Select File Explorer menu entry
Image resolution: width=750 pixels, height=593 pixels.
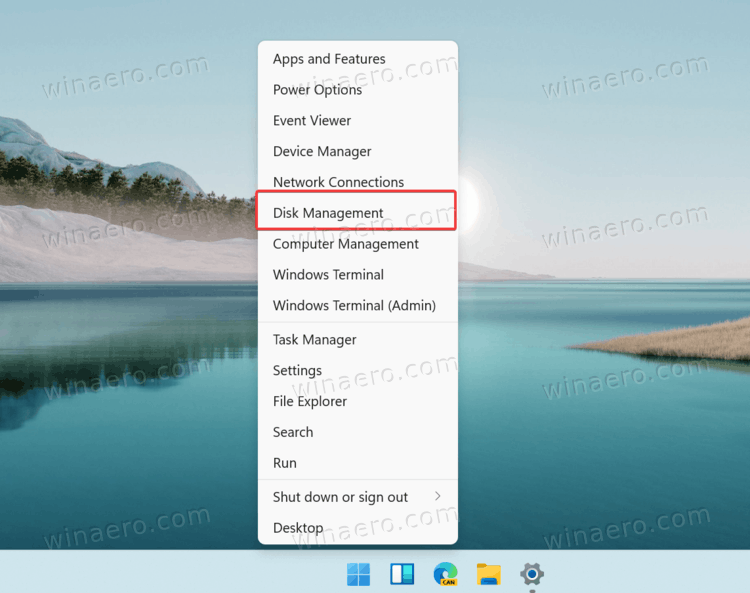358,401
